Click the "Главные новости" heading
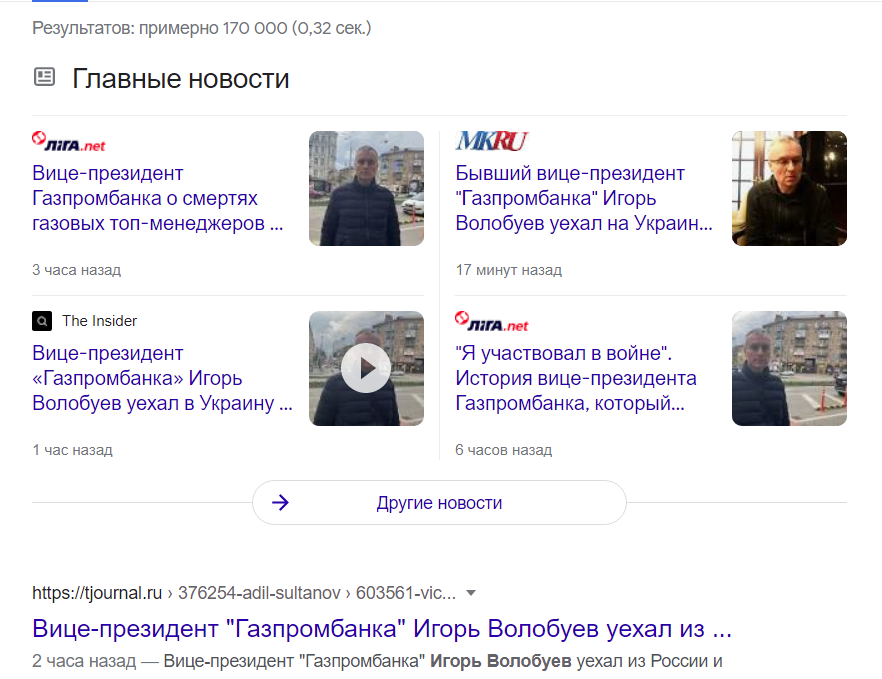This screenshot has height=679, width=882. pyautogui.click(x=181, y=78)
